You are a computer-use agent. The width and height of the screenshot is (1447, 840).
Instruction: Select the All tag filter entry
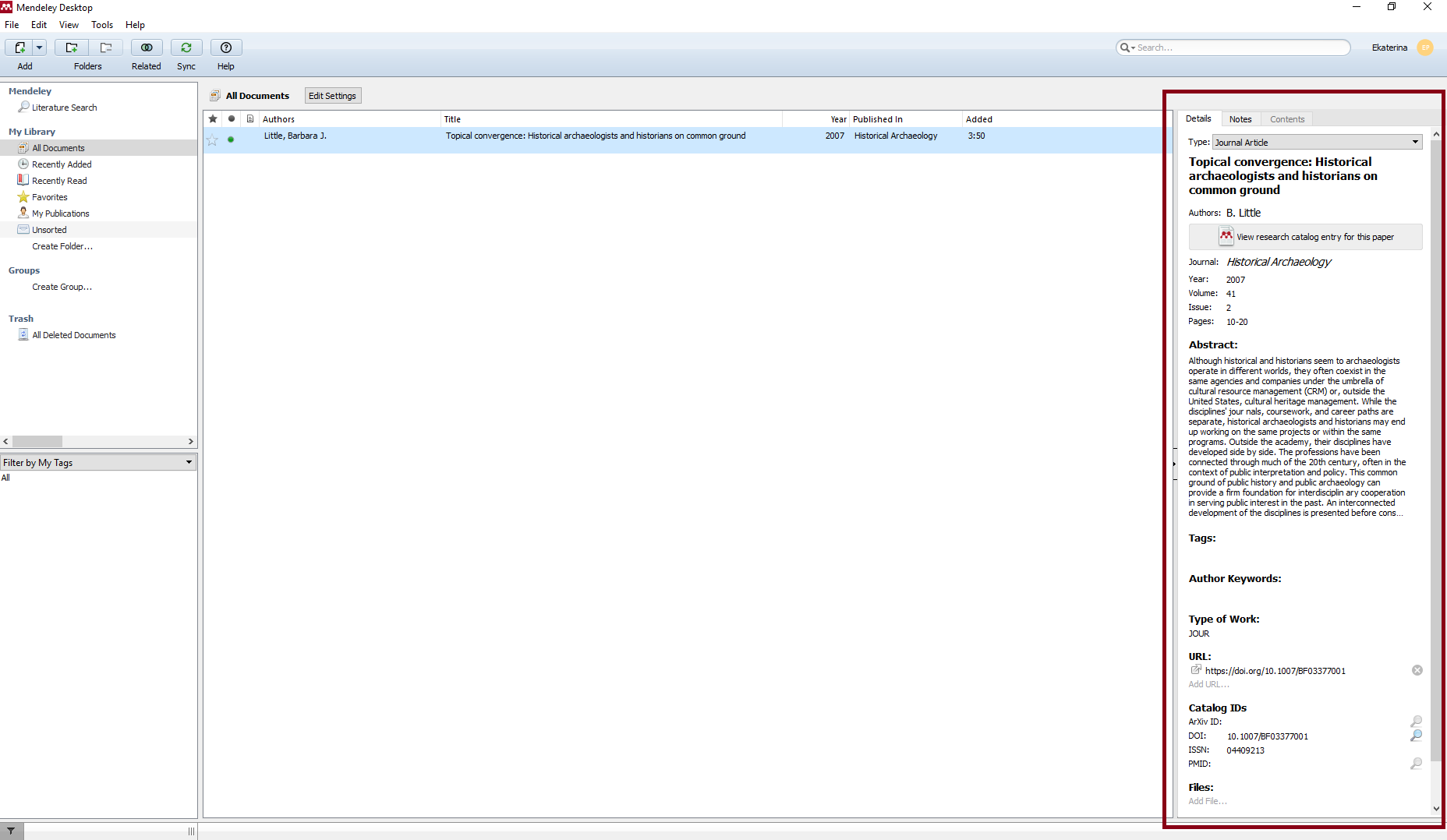tap(6, 478)
